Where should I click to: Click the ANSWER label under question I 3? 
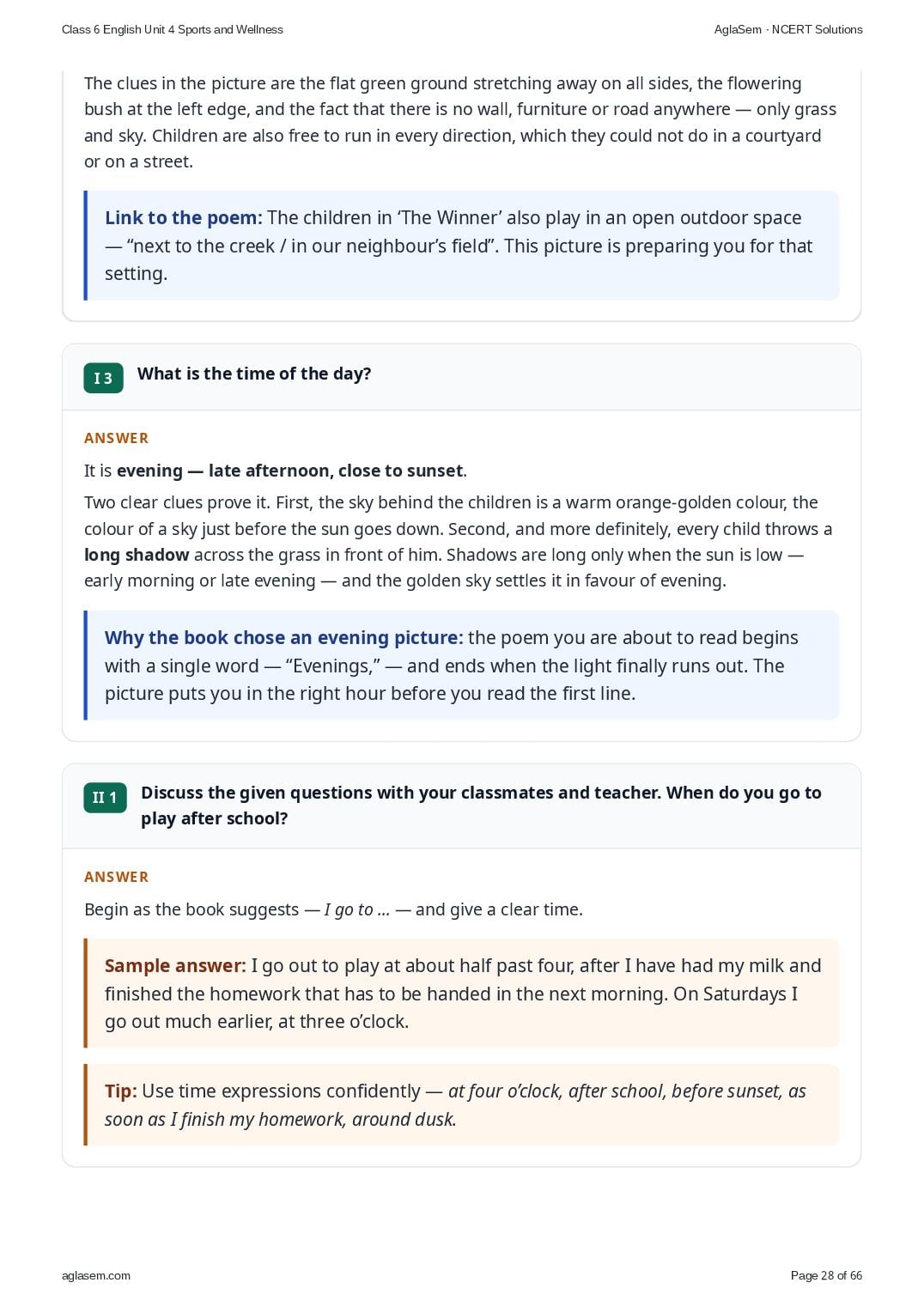(x=117, y=438)
